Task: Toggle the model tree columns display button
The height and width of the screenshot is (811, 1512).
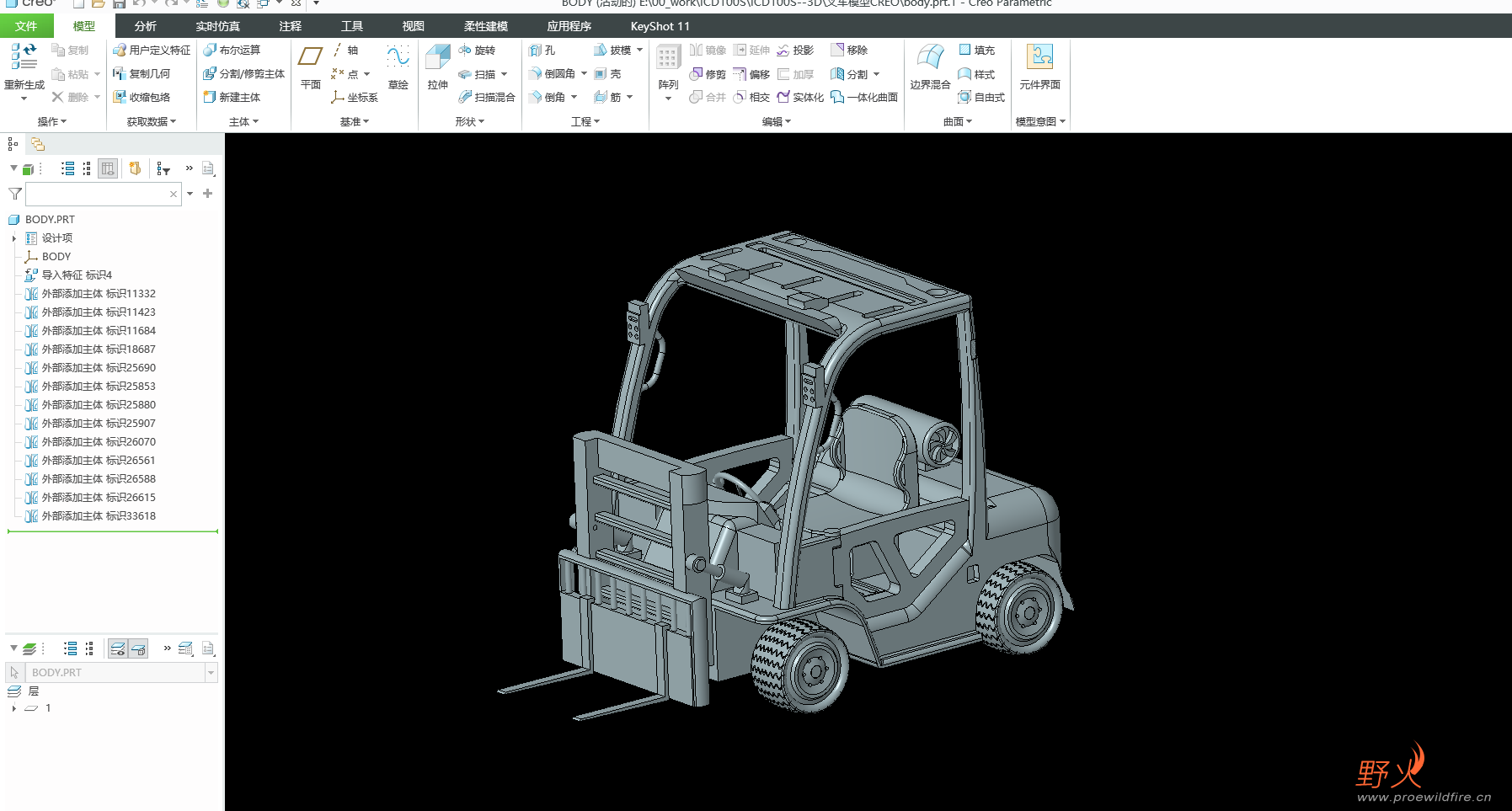Action: [108, 169]
